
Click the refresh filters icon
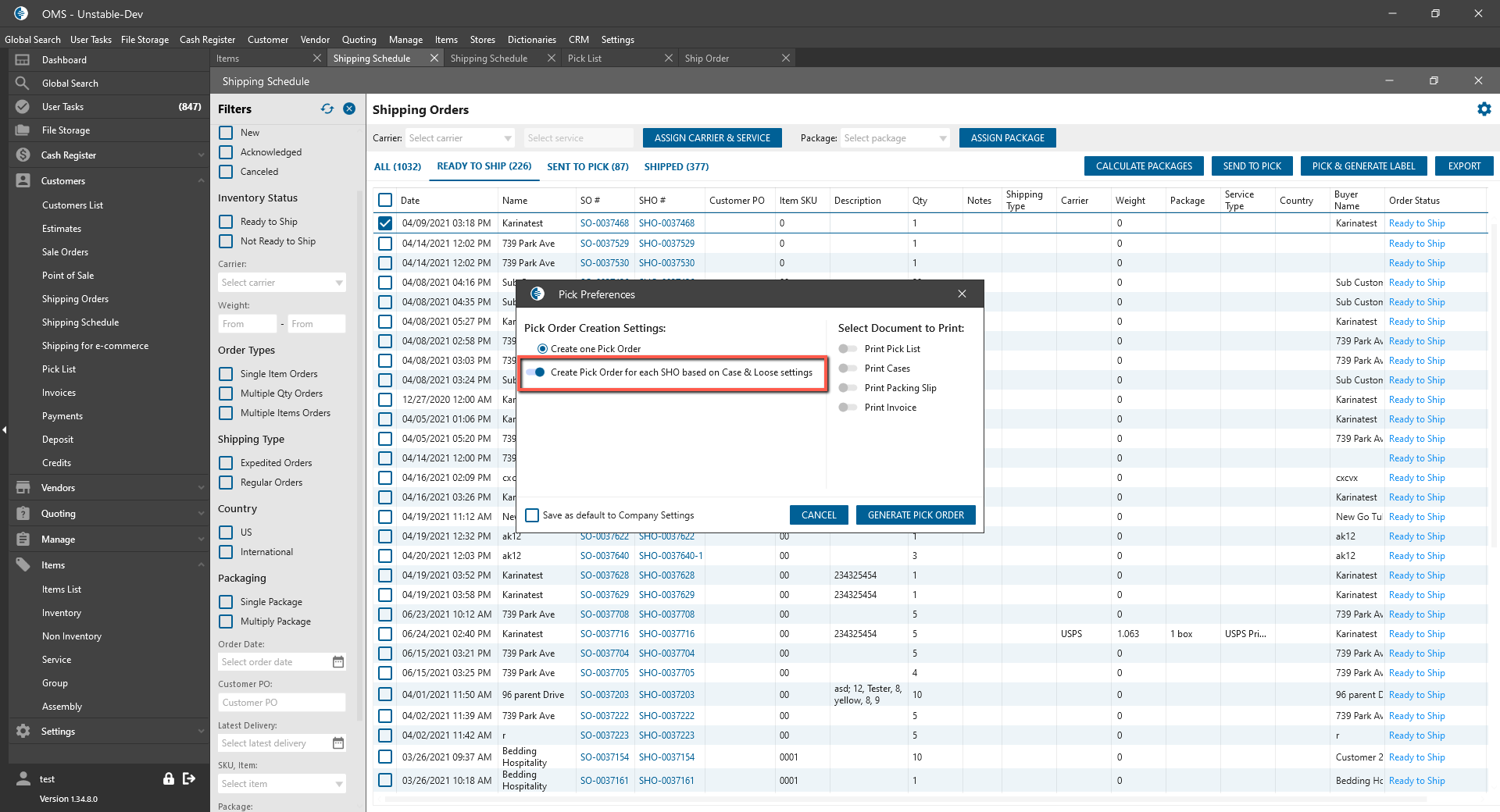click(327, 109)
